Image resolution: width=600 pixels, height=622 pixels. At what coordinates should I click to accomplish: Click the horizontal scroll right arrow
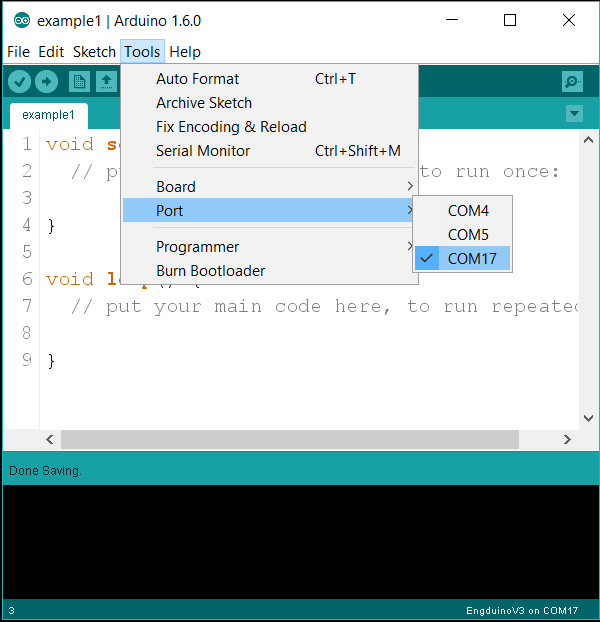pos(567,440)
